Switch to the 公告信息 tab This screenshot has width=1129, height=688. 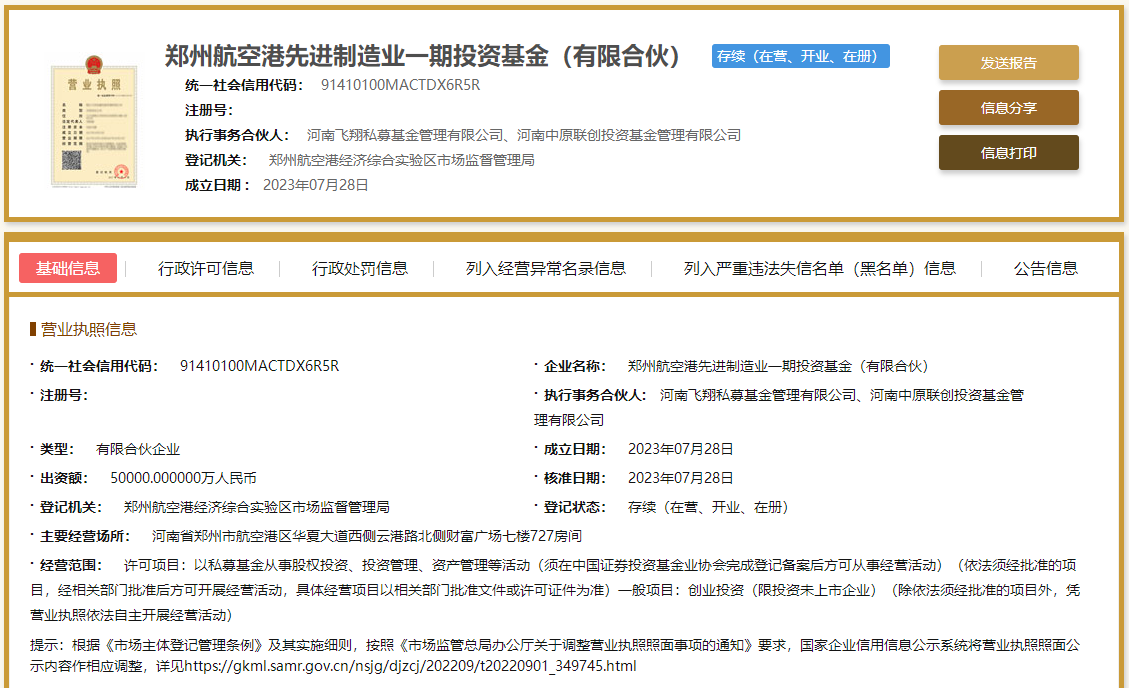[1045, 268]
